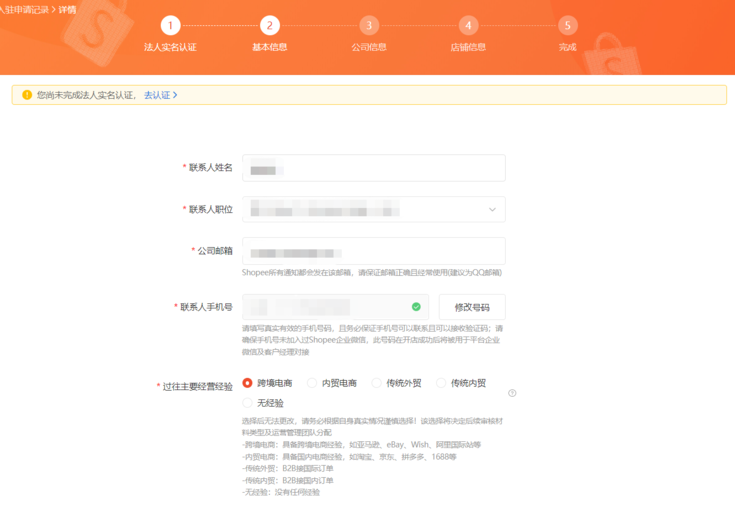Click step 4 circle 店铺信息
The image size is (735, 506).
[468, 25]
